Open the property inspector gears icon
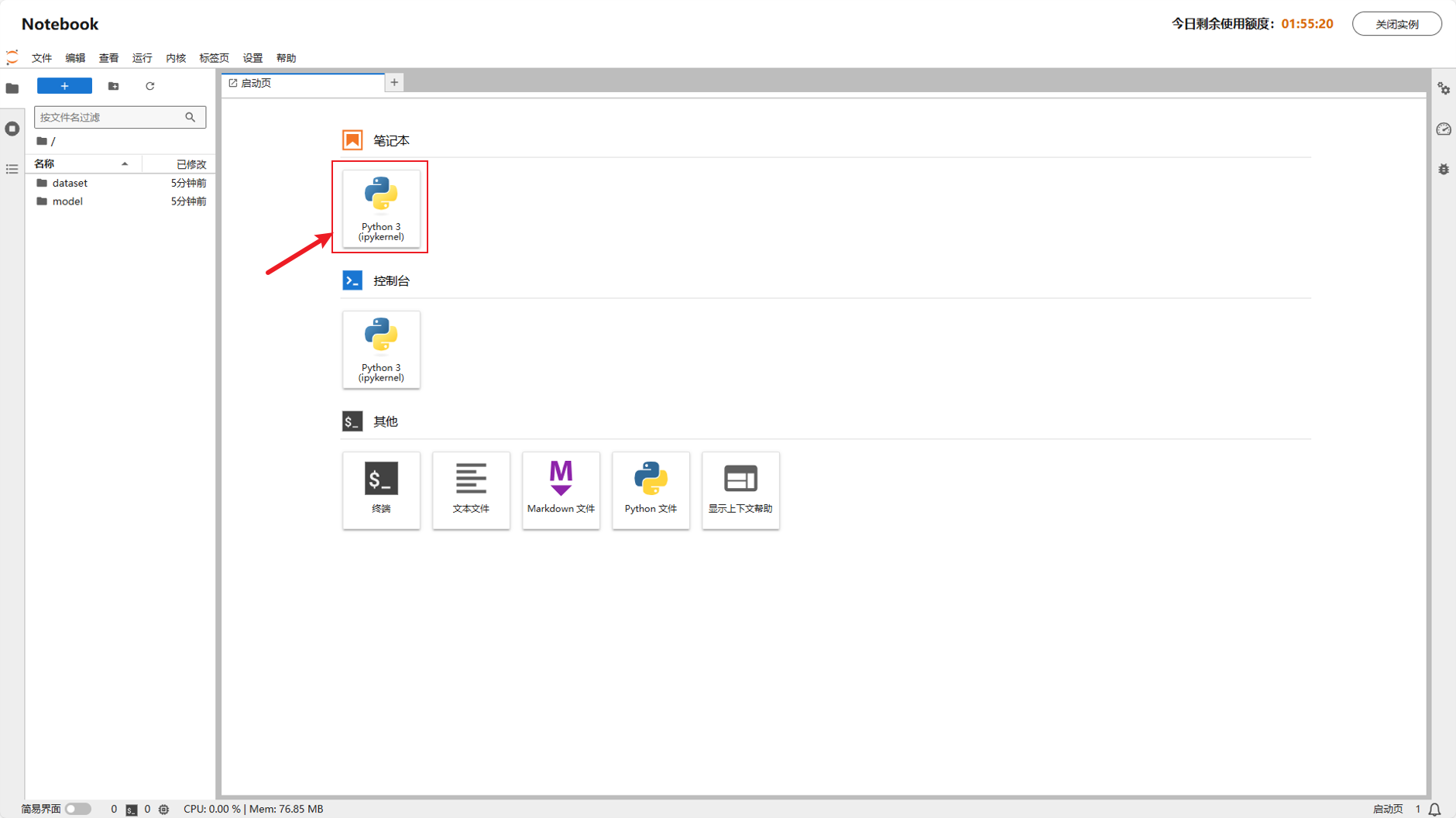This screenshot has height=818, width=1456. pos(1444,89)
